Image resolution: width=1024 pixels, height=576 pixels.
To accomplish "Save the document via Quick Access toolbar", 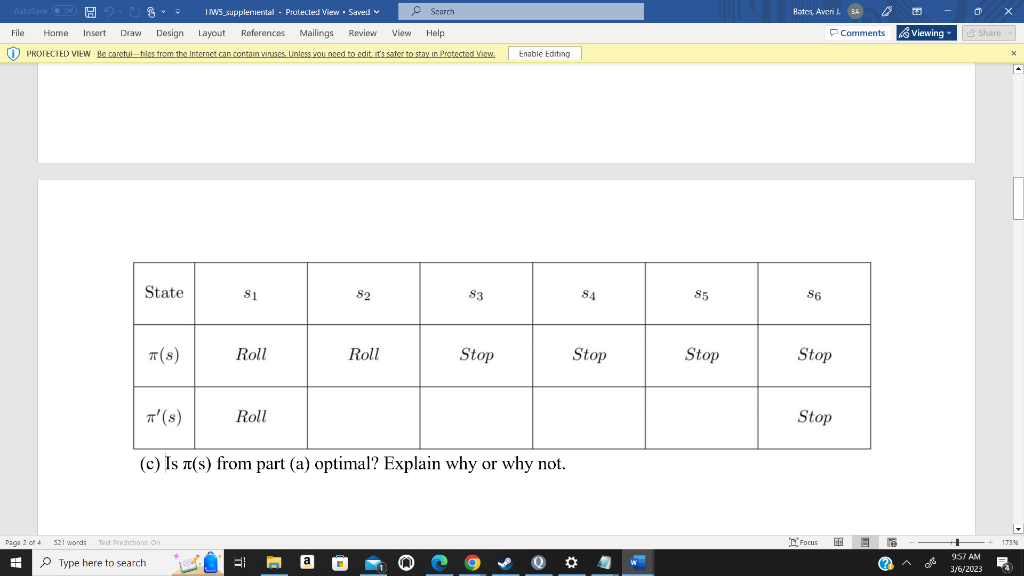I will tap(91, 10).
